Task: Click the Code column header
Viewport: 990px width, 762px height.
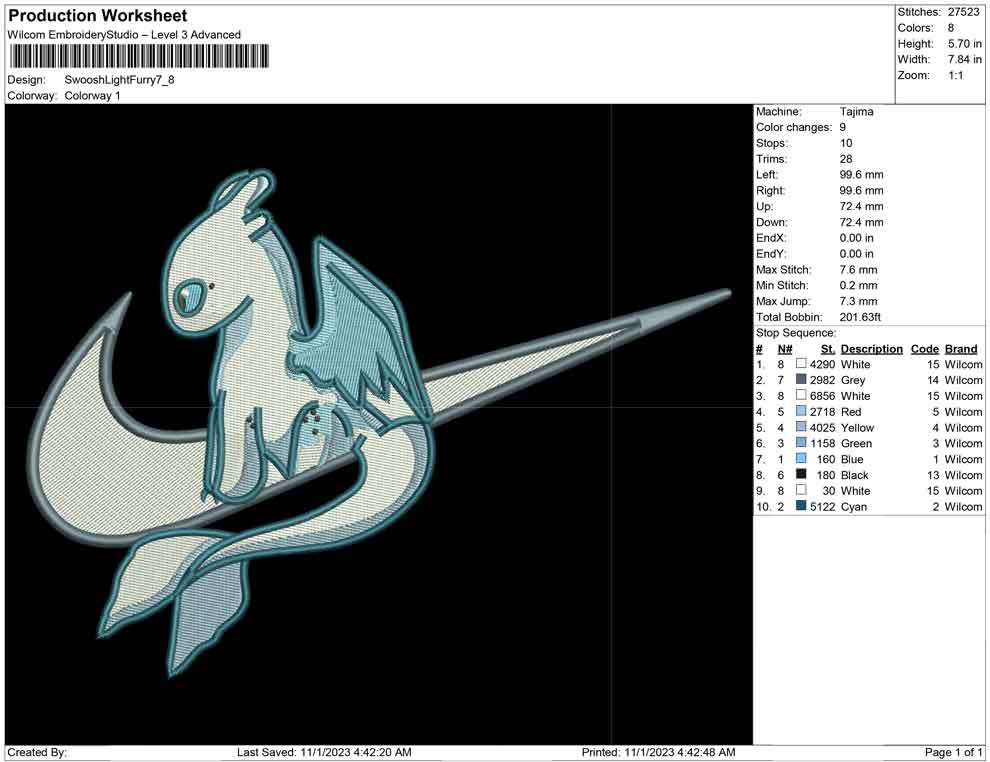Action: (x=924, y=349)
